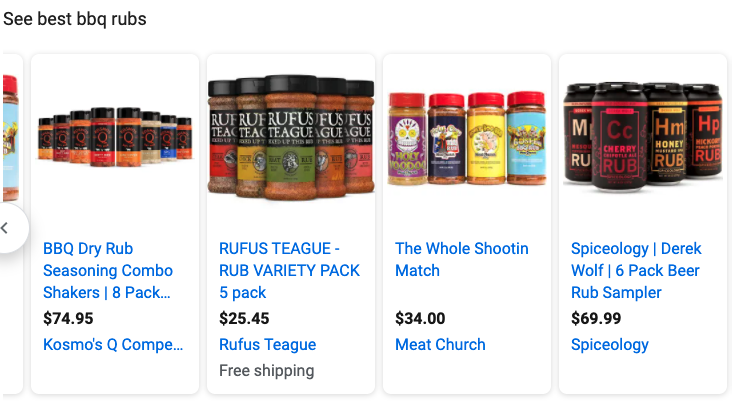This screenshot has height=402, width=732.
Task: Visit the Meat Church seller link
Action: tap(440, 345)
